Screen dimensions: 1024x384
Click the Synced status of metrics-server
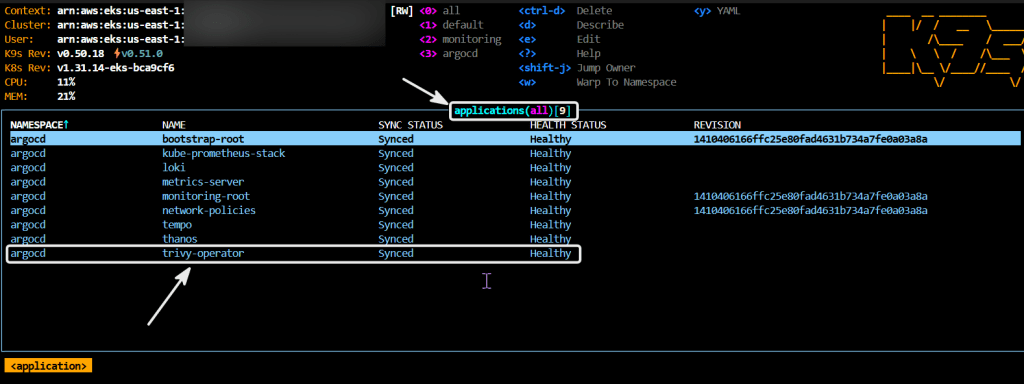396,182
